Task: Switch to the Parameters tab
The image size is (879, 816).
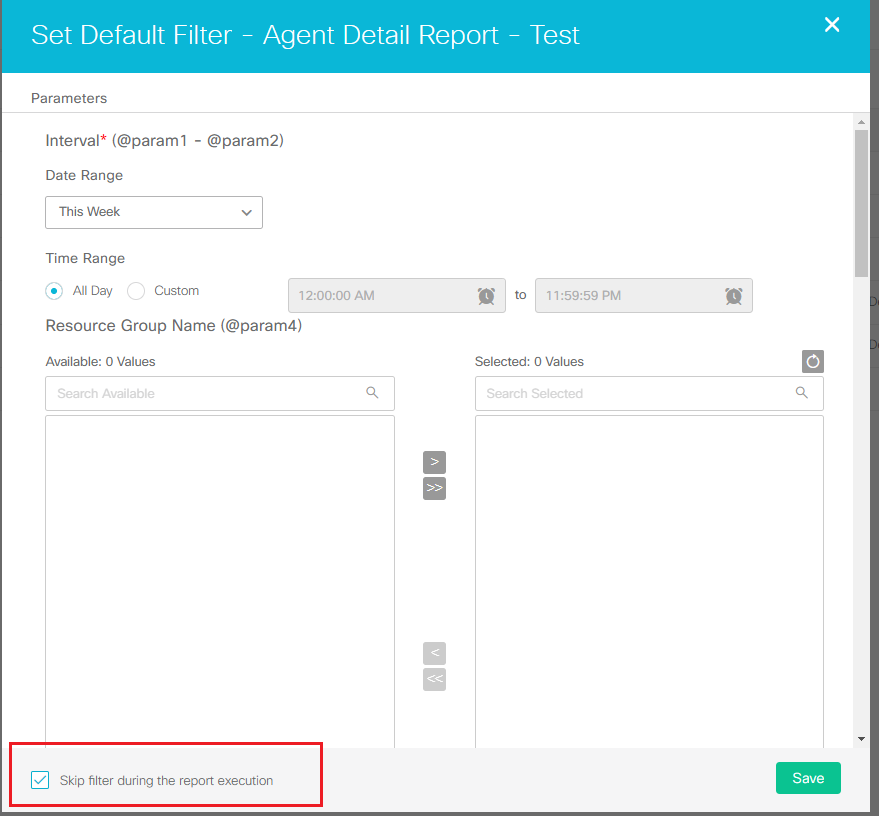Action: point(69,98)
